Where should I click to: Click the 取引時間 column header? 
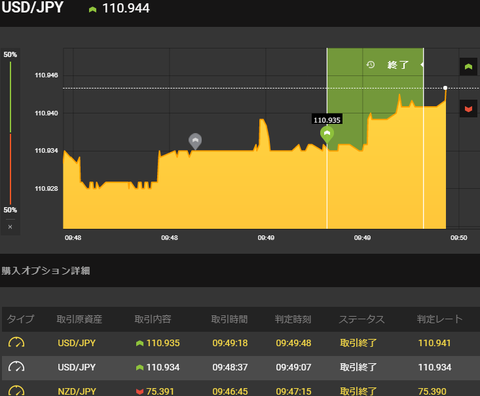click(x=229, y=319)
